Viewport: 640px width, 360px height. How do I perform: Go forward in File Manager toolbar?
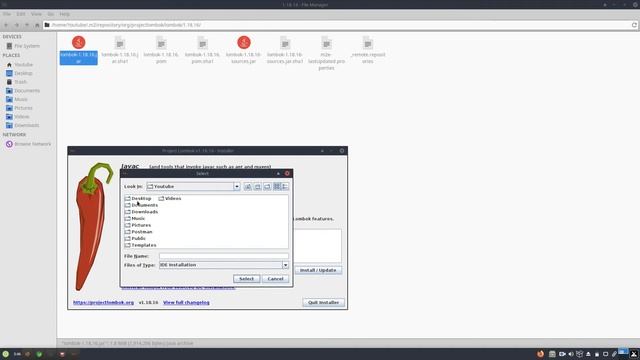[x=17, y=25]
